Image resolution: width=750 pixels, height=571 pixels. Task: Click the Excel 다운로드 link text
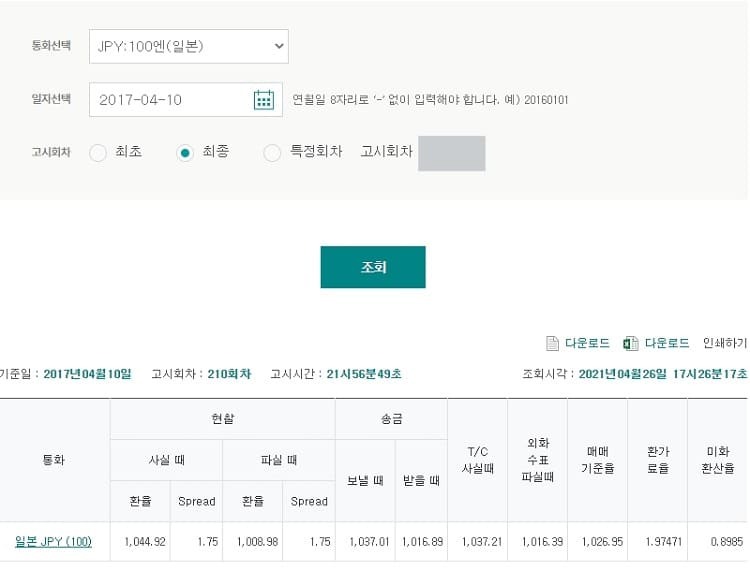[667, 343]
